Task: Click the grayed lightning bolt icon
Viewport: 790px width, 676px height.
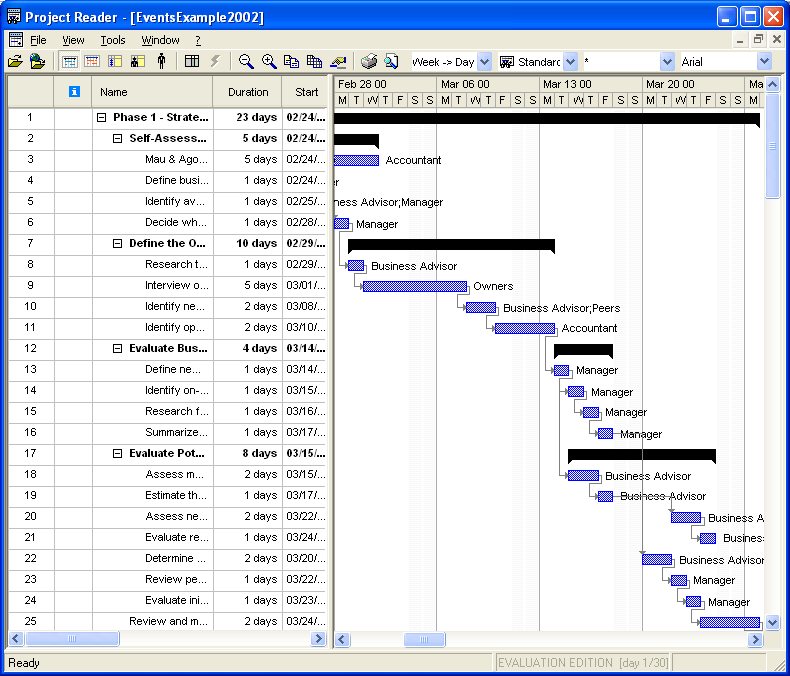Action: (215, 61)
